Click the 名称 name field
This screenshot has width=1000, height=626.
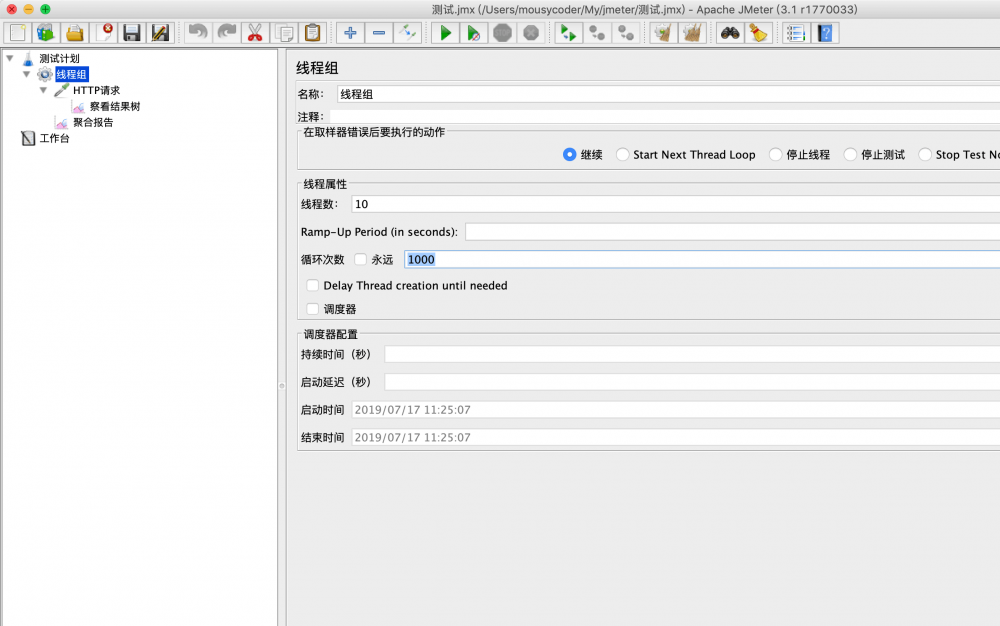(x=668, y=94)
